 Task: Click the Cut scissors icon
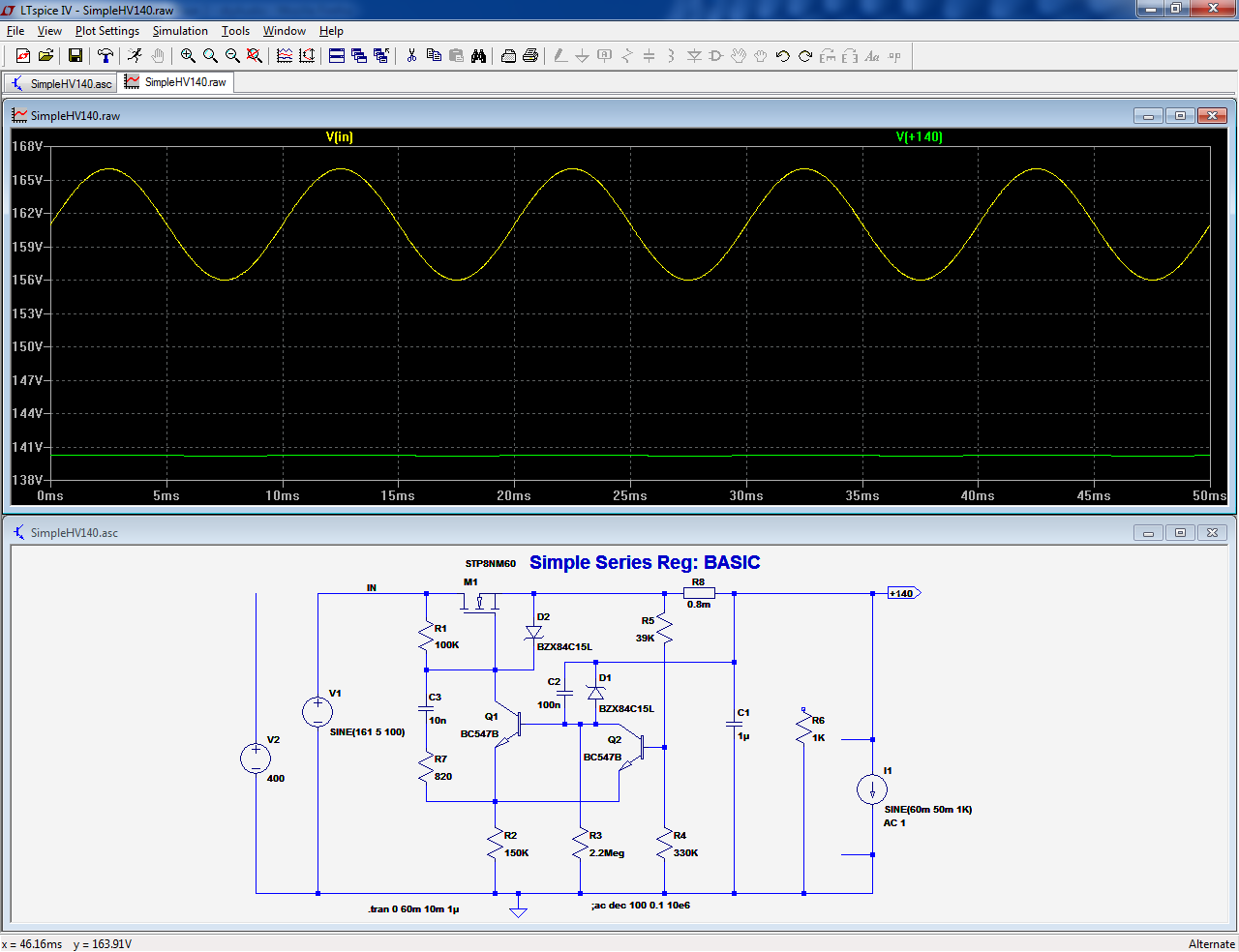[411, 56]
